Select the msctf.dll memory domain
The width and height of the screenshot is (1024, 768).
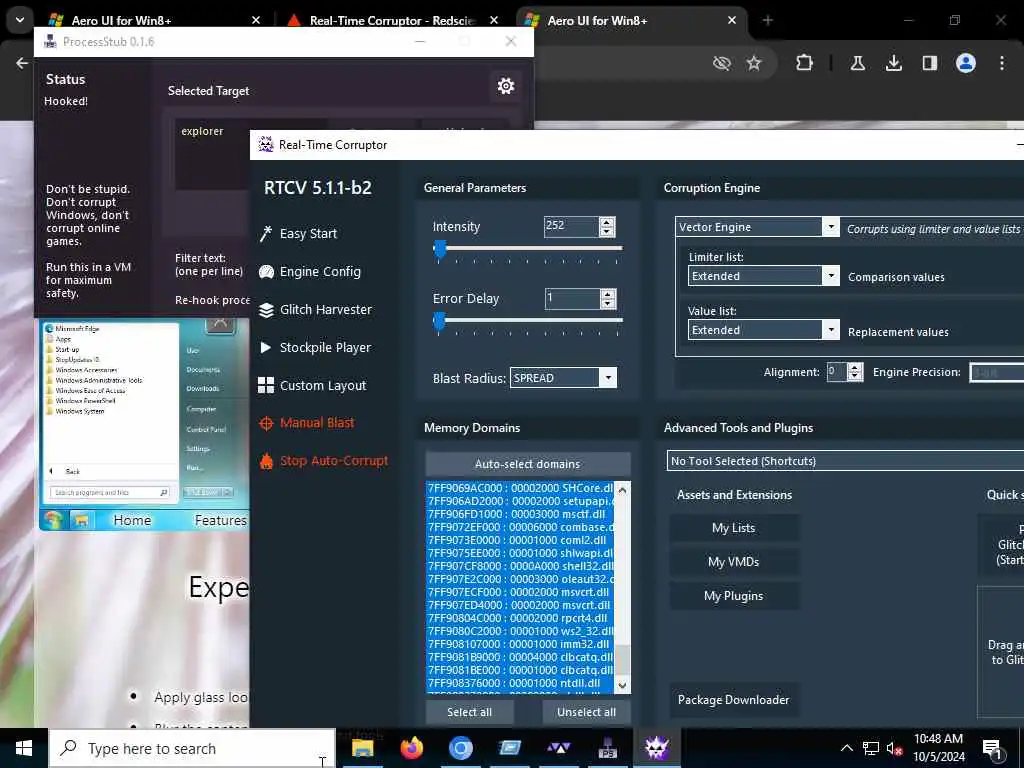coord(520,514)
